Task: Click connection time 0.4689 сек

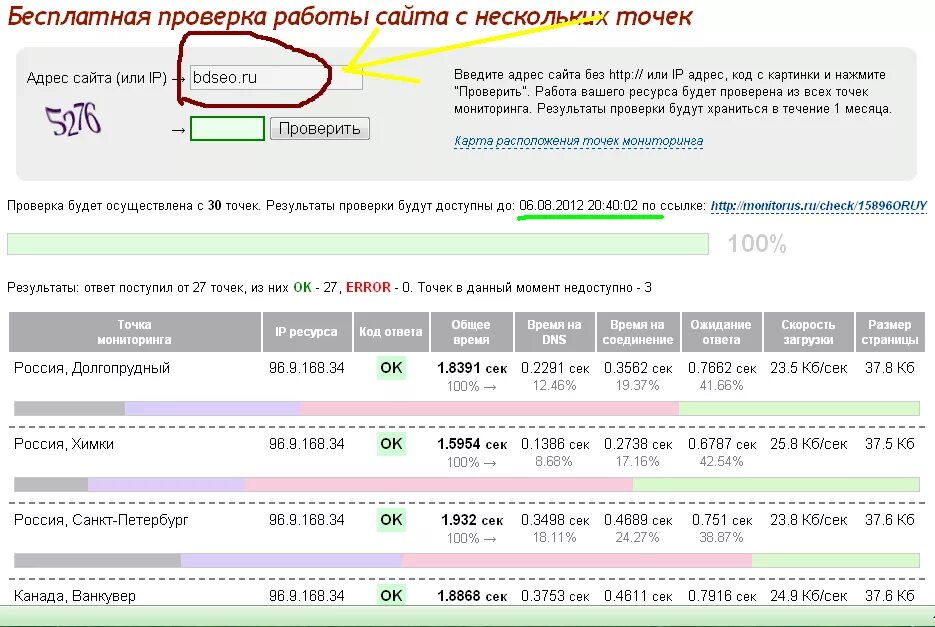Action: click(x=638, y=520)
